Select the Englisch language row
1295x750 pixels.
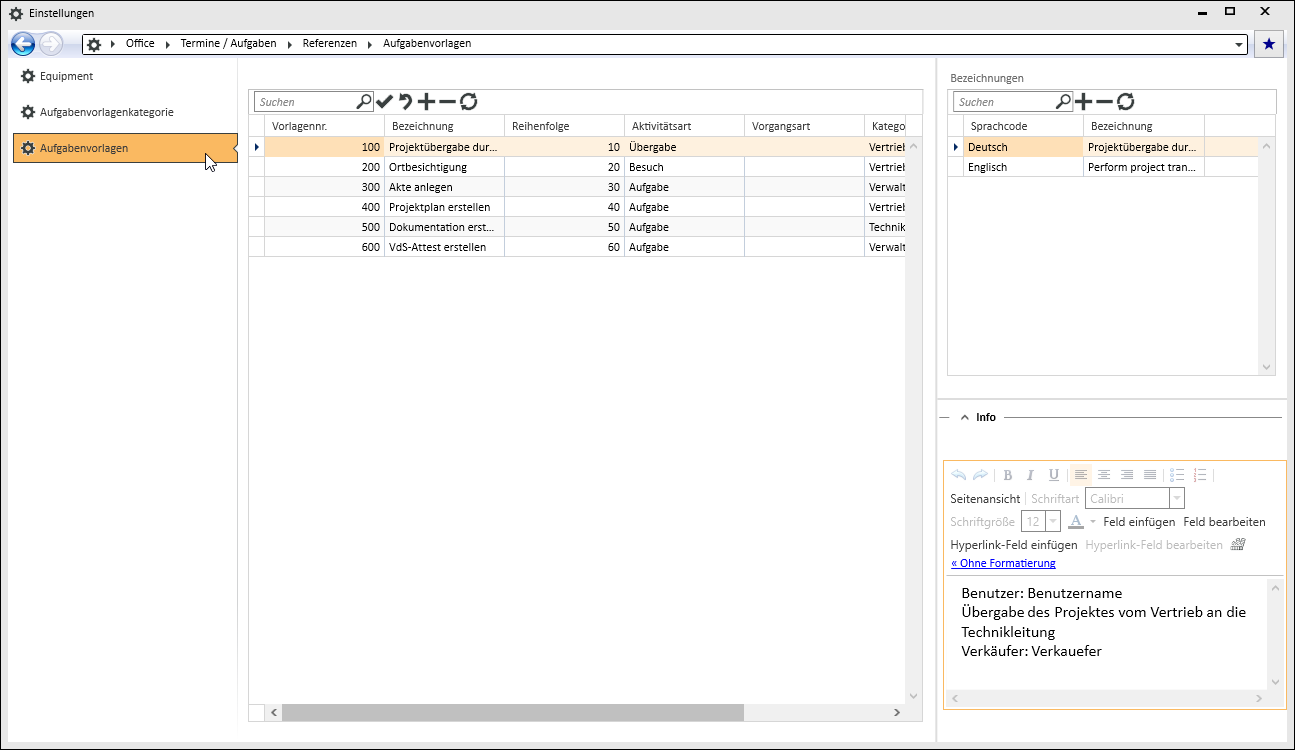point(1105,167)
